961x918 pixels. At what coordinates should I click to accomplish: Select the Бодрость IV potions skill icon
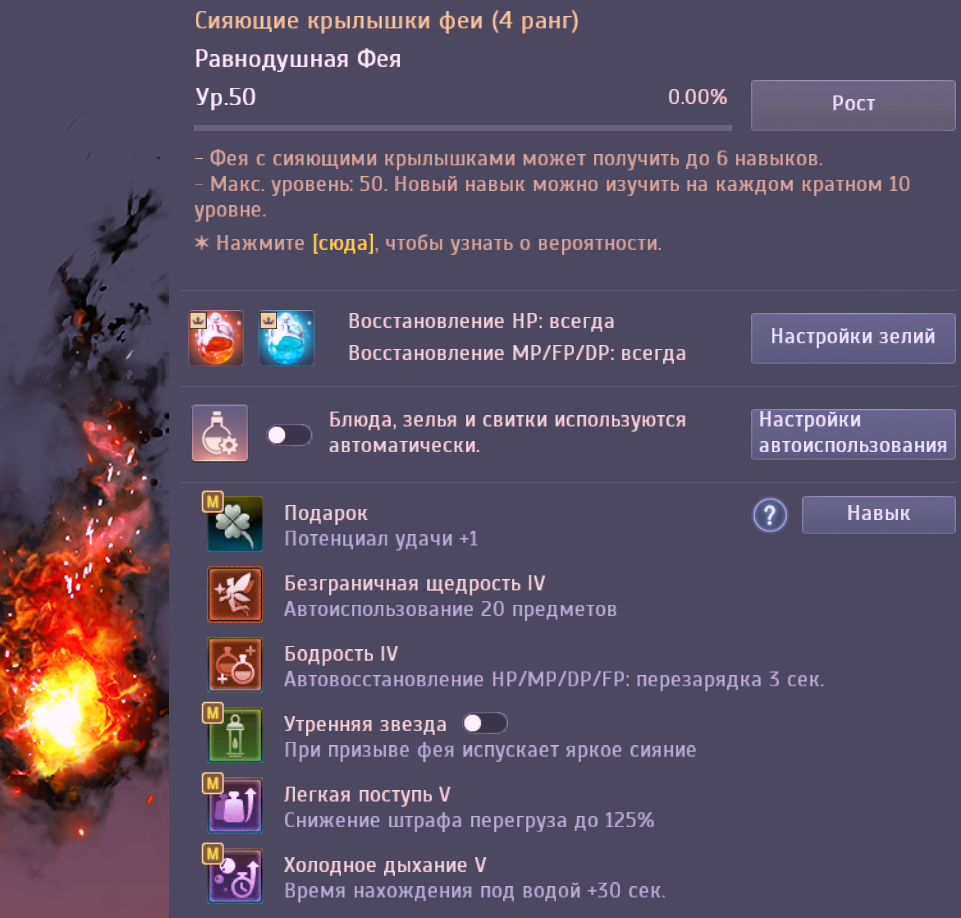[x=235, y=665]
